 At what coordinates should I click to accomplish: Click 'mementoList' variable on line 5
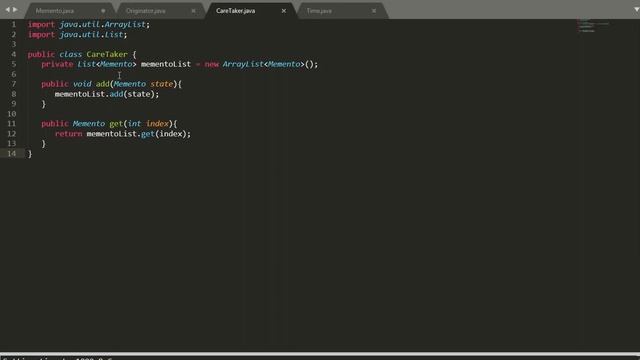pos(166,64)
